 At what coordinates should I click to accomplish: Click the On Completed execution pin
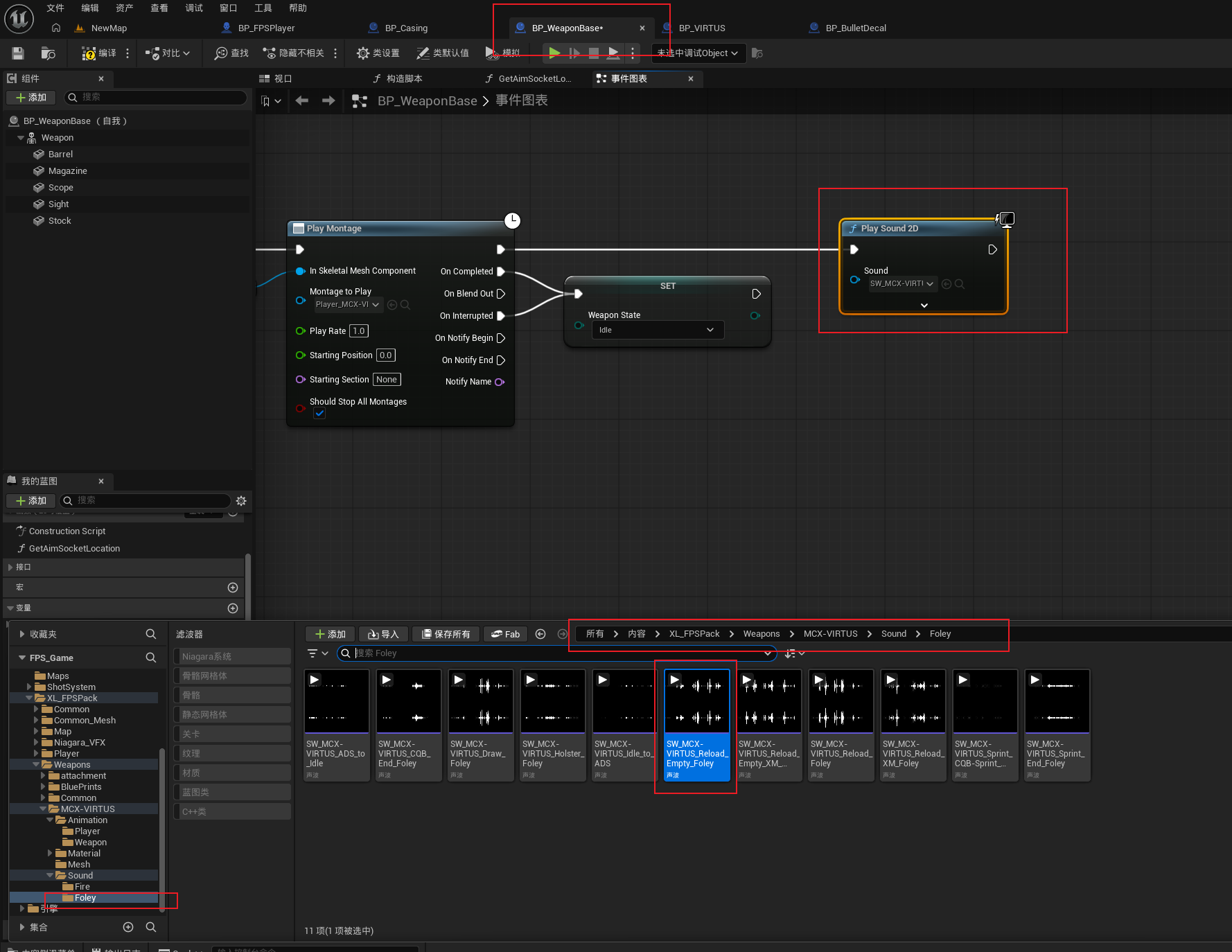tap(501, 272)
